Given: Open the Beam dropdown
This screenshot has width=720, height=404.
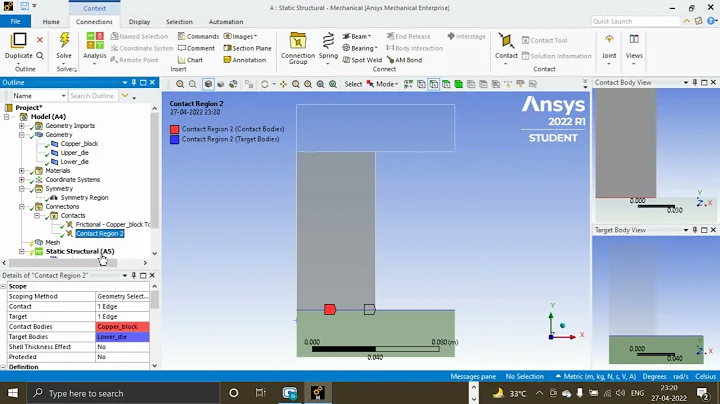Looking at the screenshot, I should (x=357, y=36).
